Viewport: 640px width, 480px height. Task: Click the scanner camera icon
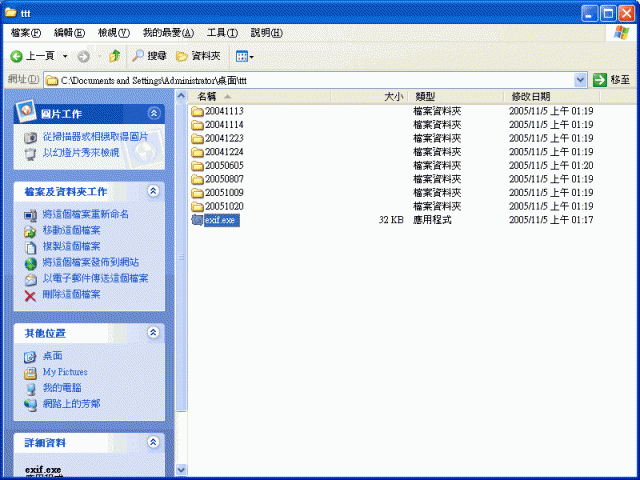click(x=30, y=138)
